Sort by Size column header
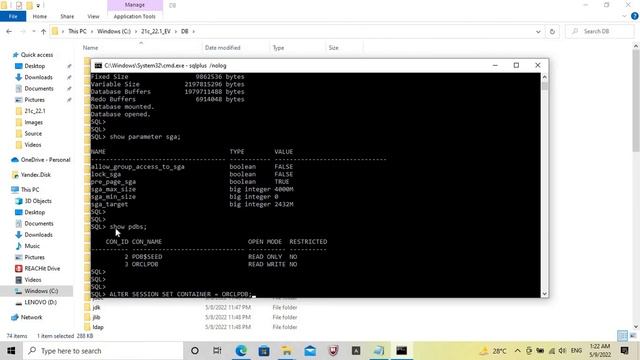Viewport: 640px width, 360px height. pyautogui.click(x=333, y=48)
